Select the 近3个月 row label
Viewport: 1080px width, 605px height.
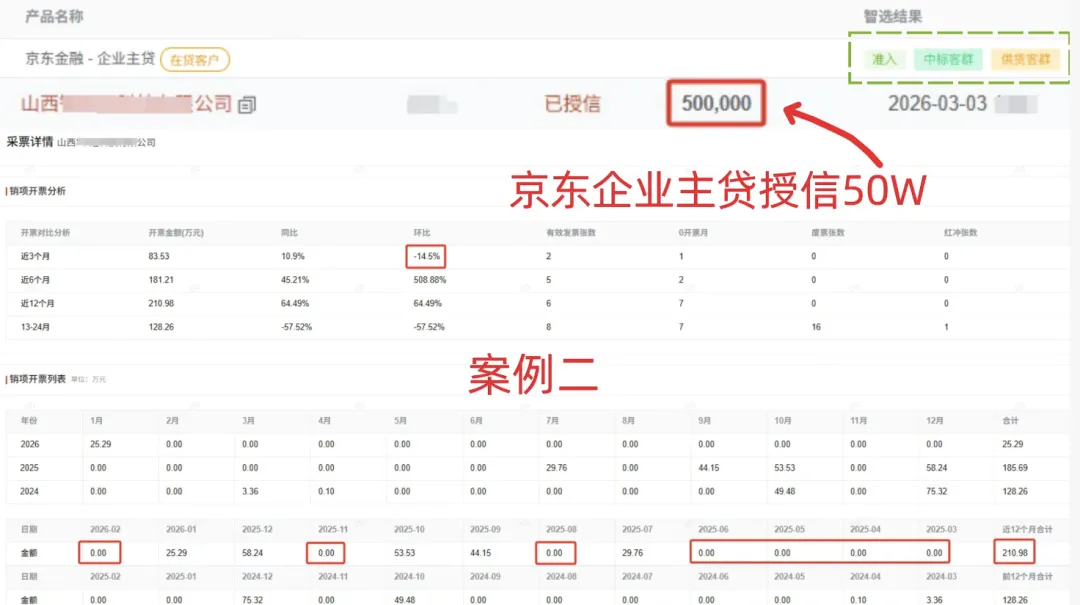click(x=35, y=256)
